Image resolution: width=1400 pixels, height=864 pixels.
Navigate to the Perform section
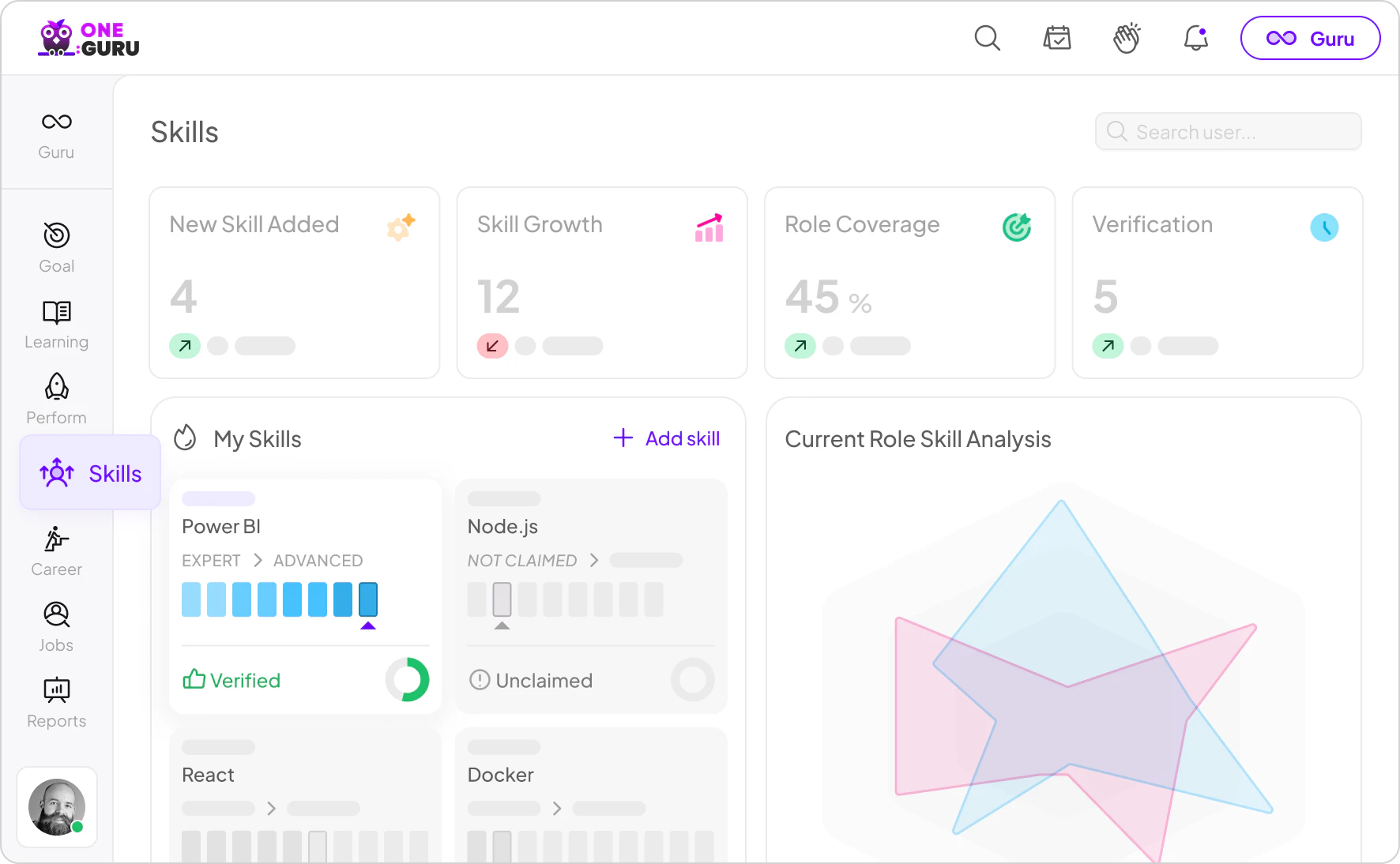pyautogui.click(x=56, y=400)
